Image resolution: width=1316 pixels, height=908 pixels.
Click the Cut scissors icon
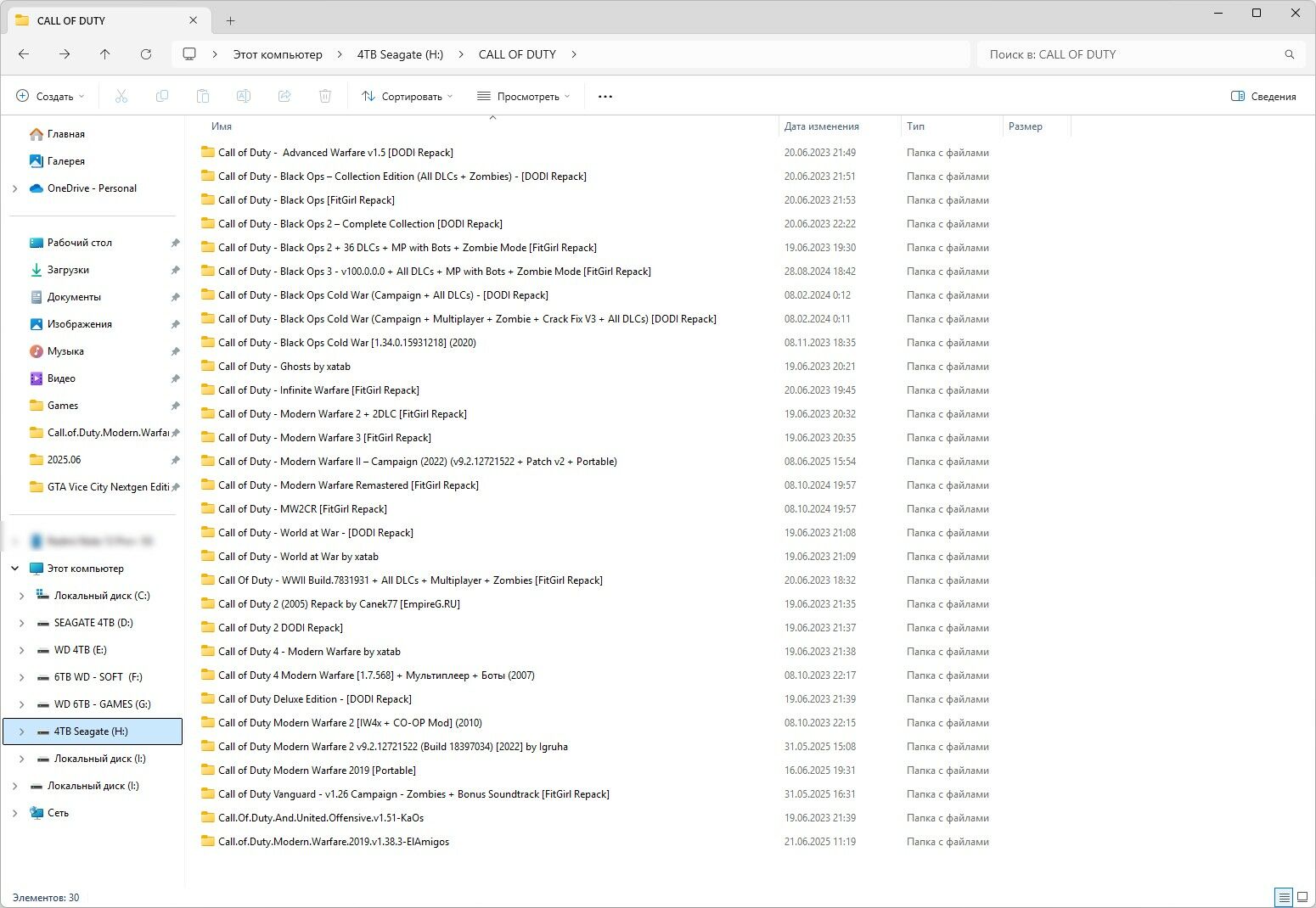point(121,97)
